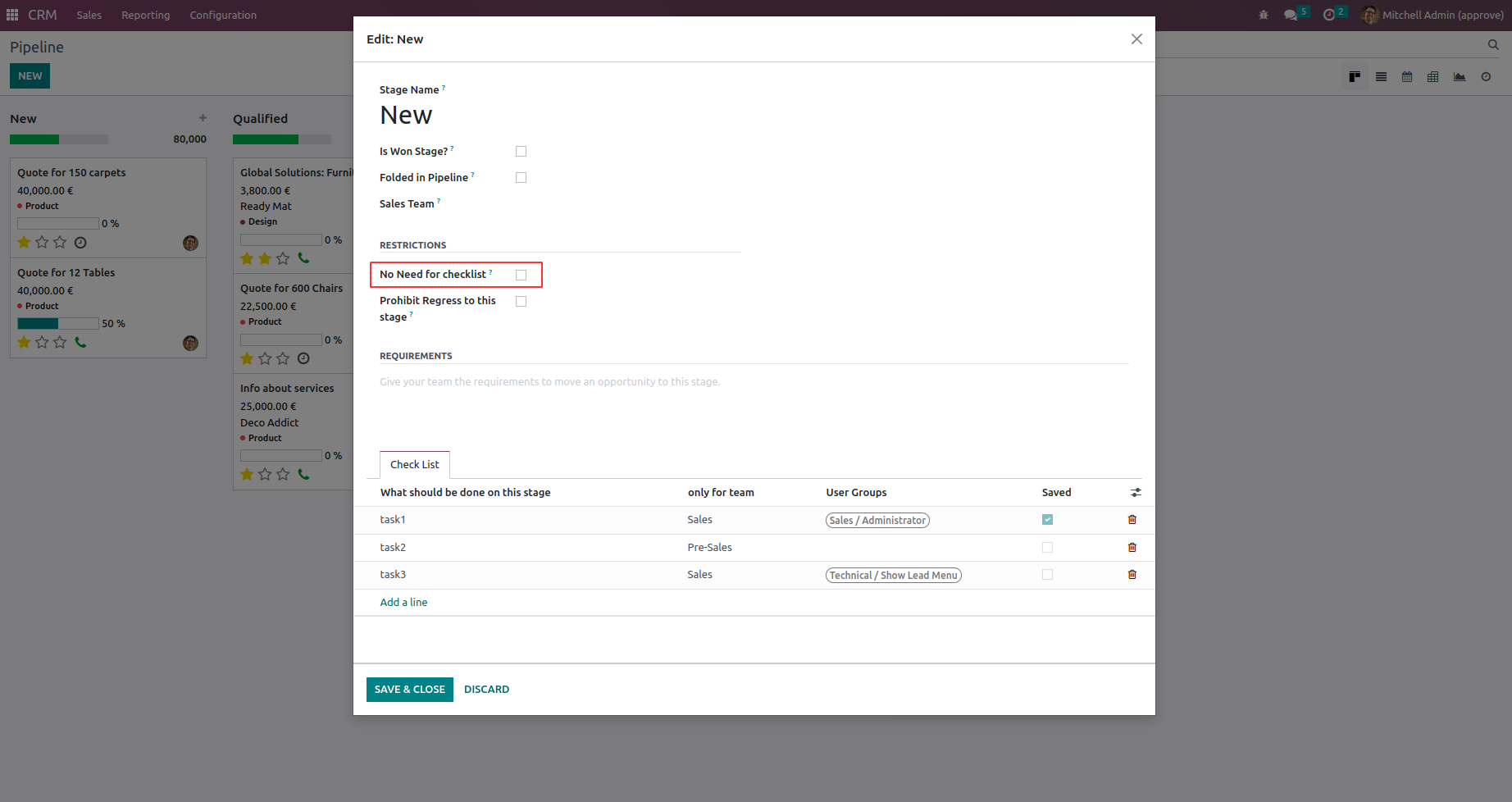Show activities clock icon in top bar
This screenshot has height=802, width=1512.
[x=1329, y=15]
